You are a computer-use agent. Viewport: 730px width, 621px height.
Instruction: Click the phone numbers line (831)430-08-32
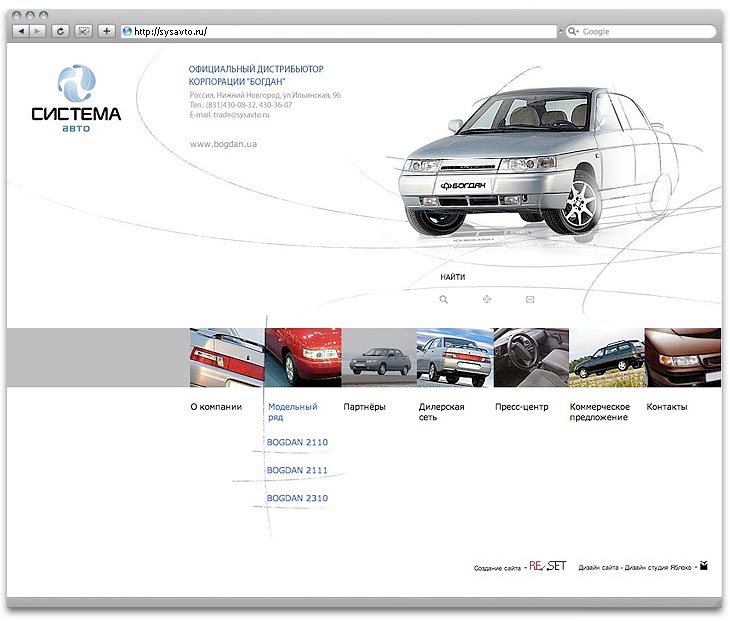[x=241, y=105]
